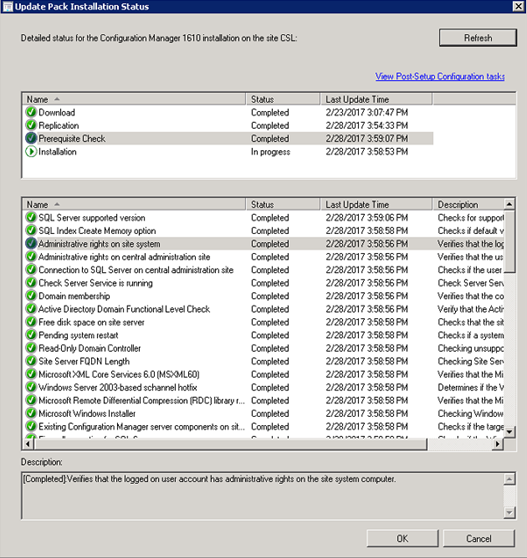
Task: Click the check icon for Administrative rights on site system
Action: tap(31, 244)
